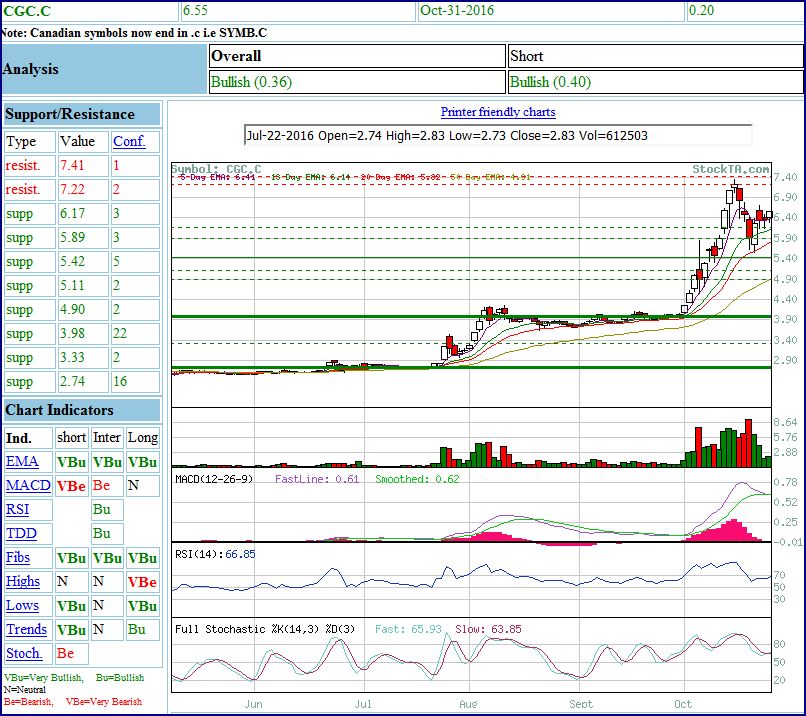
Task: Open the EMA indicator link
Action: pyautogui.click(x=22, y=462)
